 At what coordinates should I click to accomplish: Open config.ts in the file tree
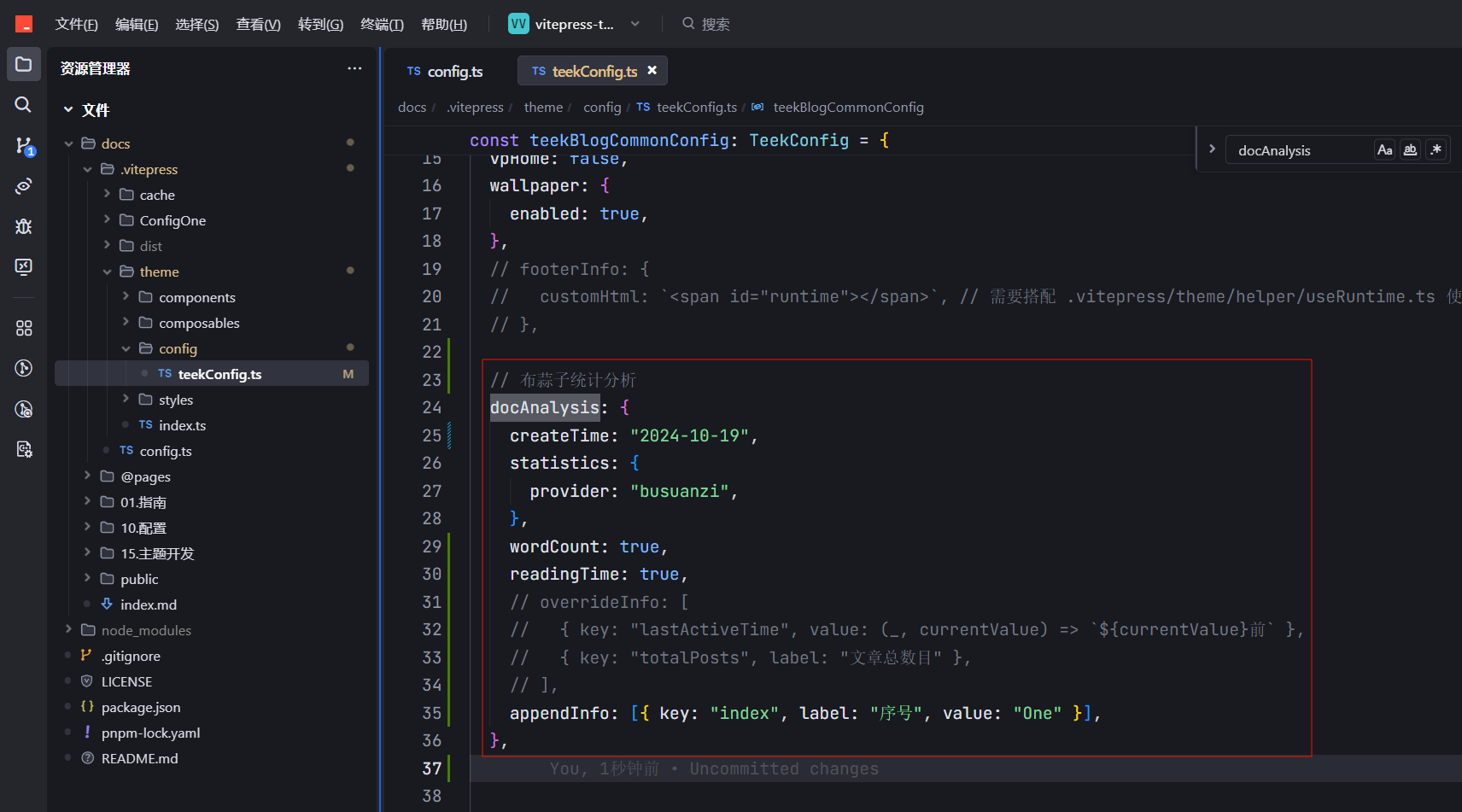point(166,451)
